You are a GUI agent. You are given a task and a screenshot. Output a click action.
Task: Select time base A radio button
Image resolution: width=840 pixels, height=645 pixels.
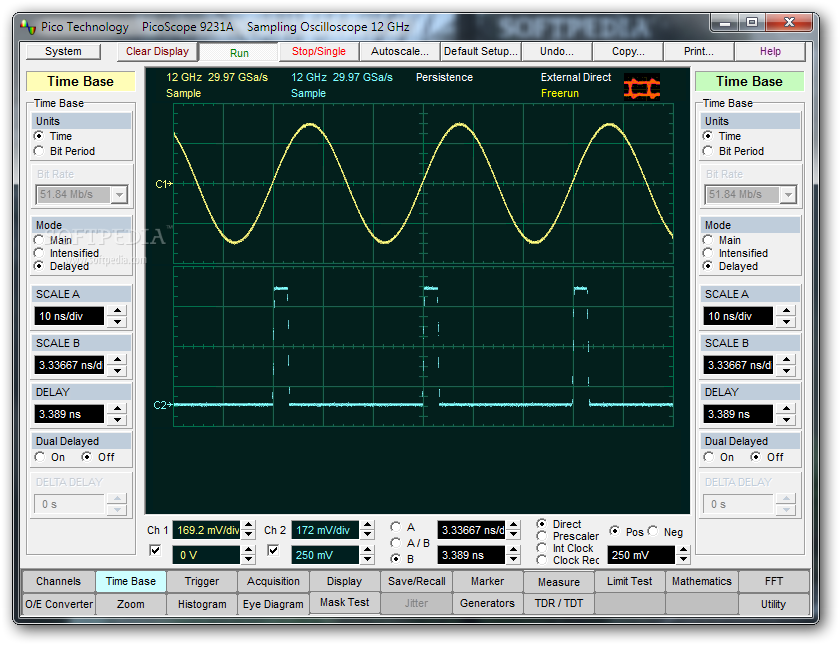[x=396, y=527]
